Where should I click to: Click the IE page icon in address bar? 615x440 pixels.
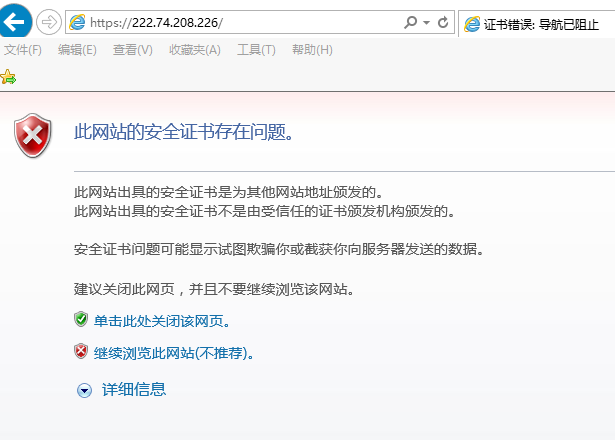(x=77, y=22)
